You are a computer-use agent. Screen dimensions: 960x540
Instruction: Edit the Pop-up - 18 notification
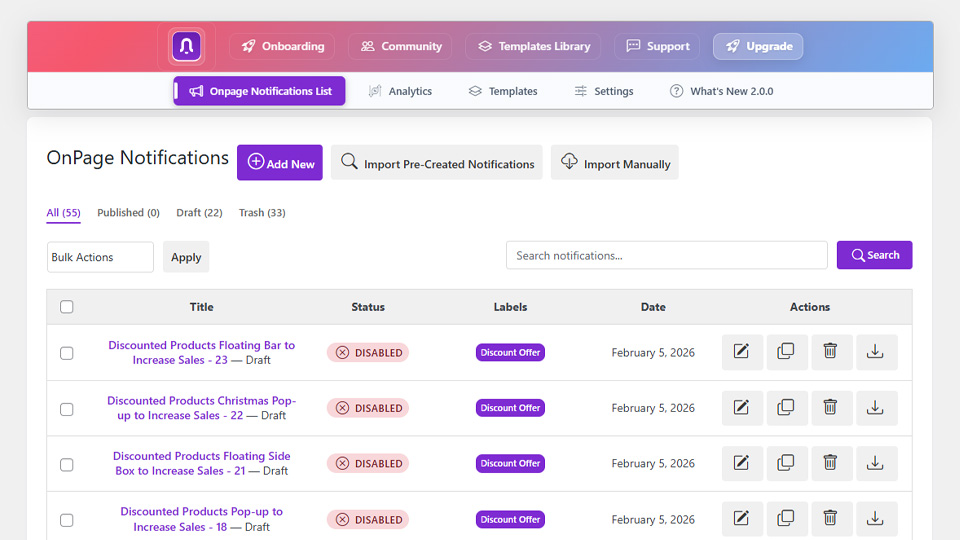pyautogui.click(x=741, y=519)
